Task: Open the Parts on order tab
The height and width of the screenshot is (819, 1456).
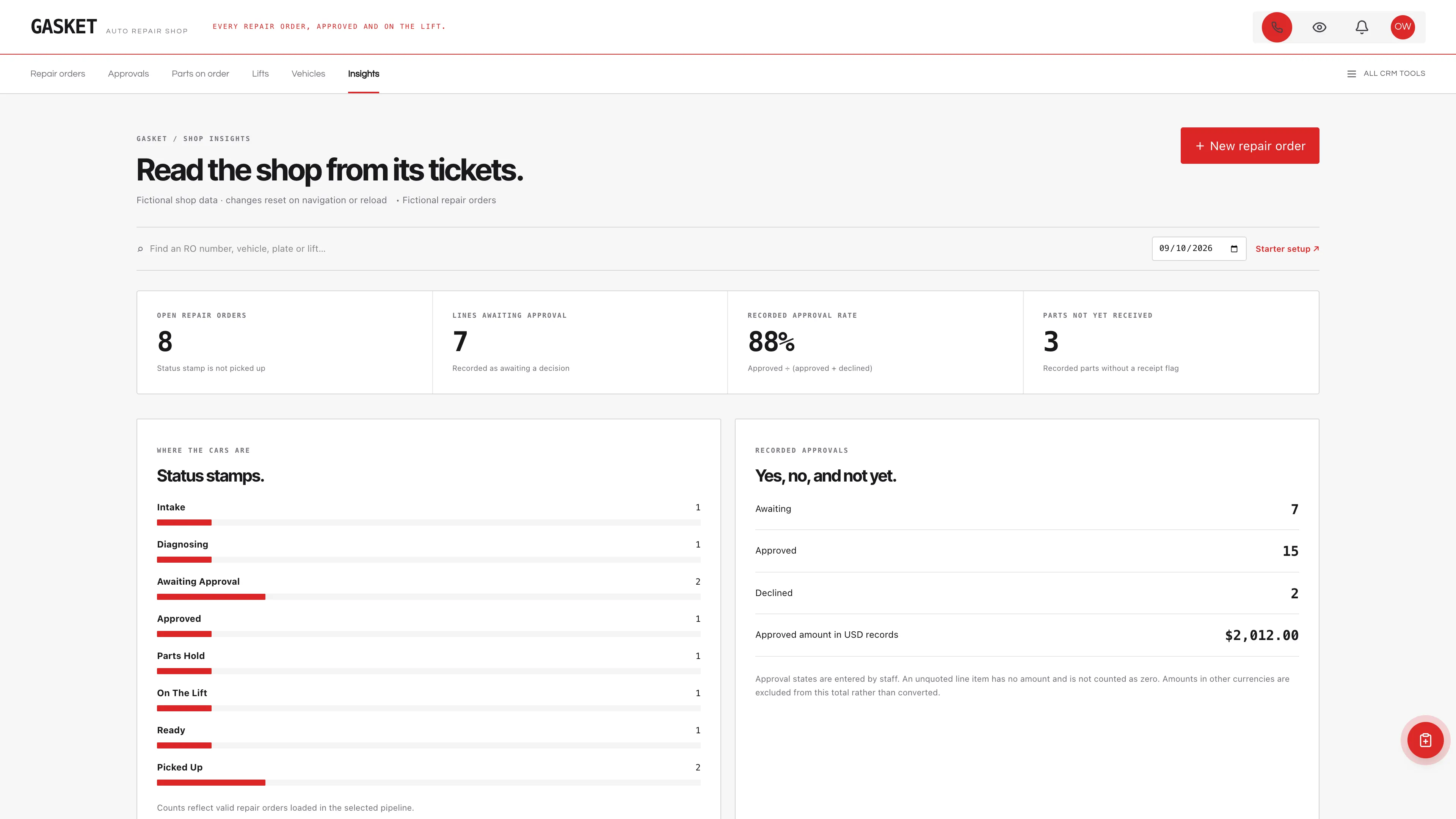Action: [x=200, y=74]
